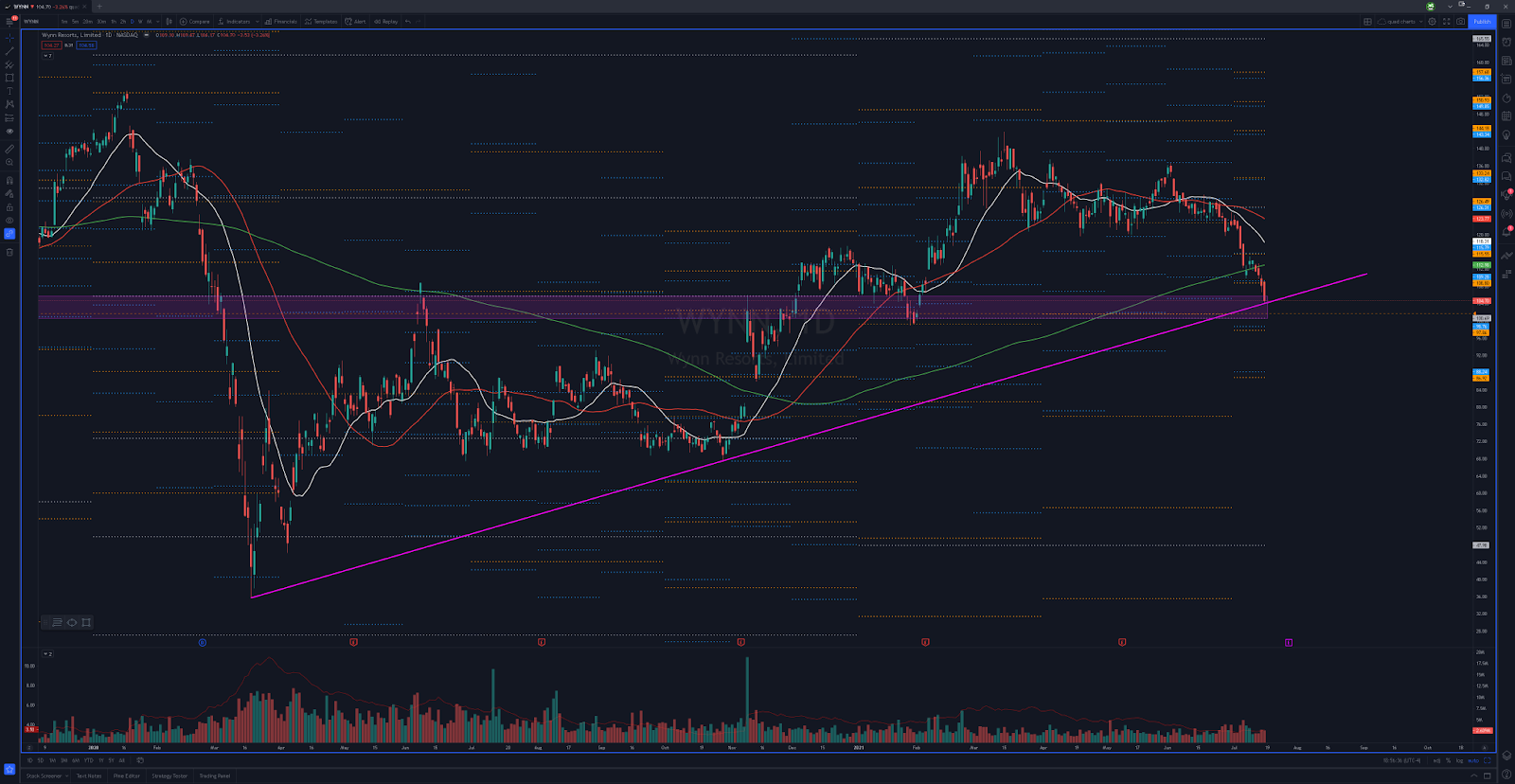Add a new tab with plus
Screen dimensions: 1515x784
click(99, 7)
